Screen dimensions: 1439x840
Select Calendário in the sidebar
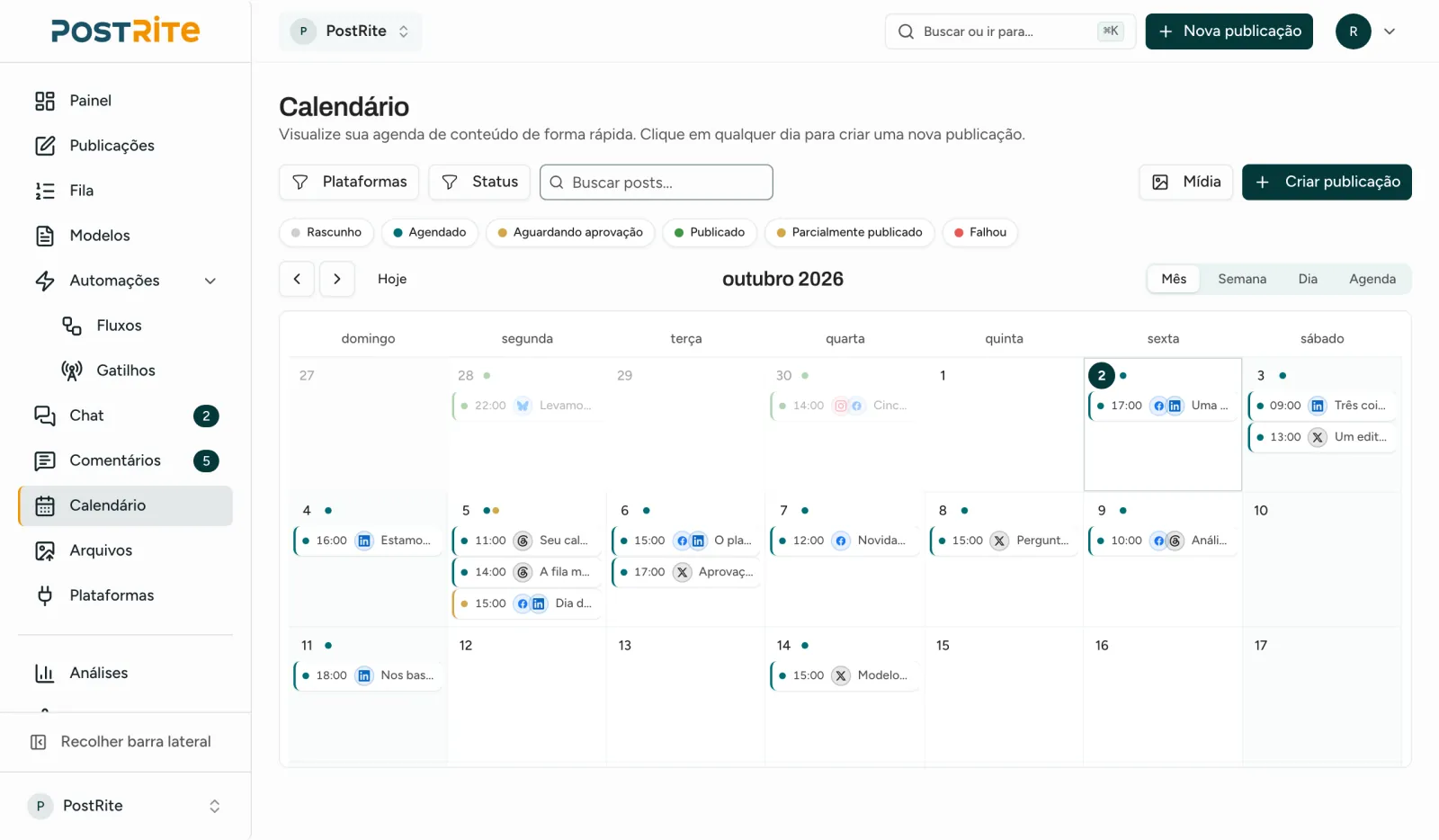point(125,505)
